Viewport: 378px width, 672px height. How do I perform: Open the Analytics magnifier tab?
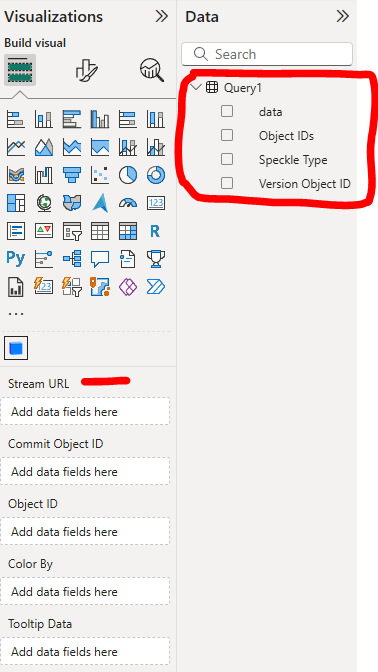pos(152,70)
